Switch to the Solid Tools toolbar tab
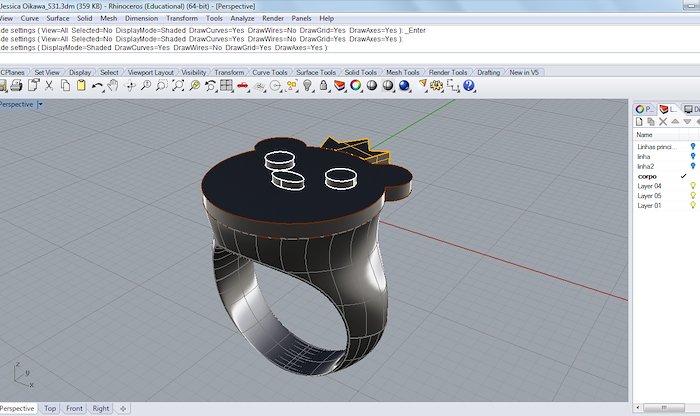This screenshot has height=416, width=700. coord(360,72)
